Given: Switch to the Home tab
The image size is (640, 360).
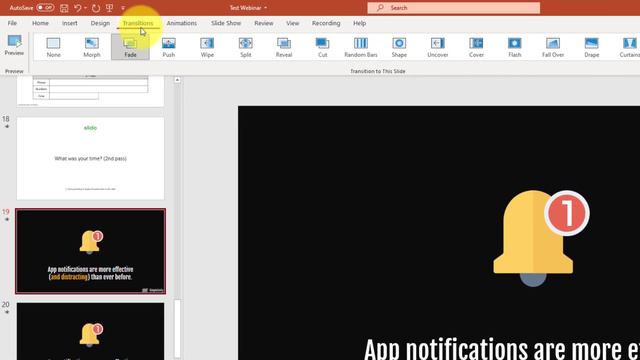Looking at the screenshot, I should 40,23.
